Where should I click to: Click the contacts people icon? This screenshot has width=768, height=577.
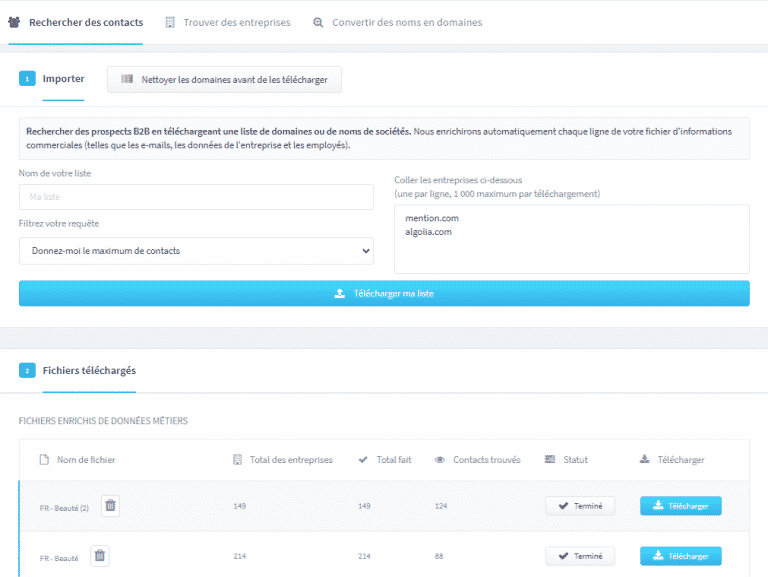[x=14, y=22]
